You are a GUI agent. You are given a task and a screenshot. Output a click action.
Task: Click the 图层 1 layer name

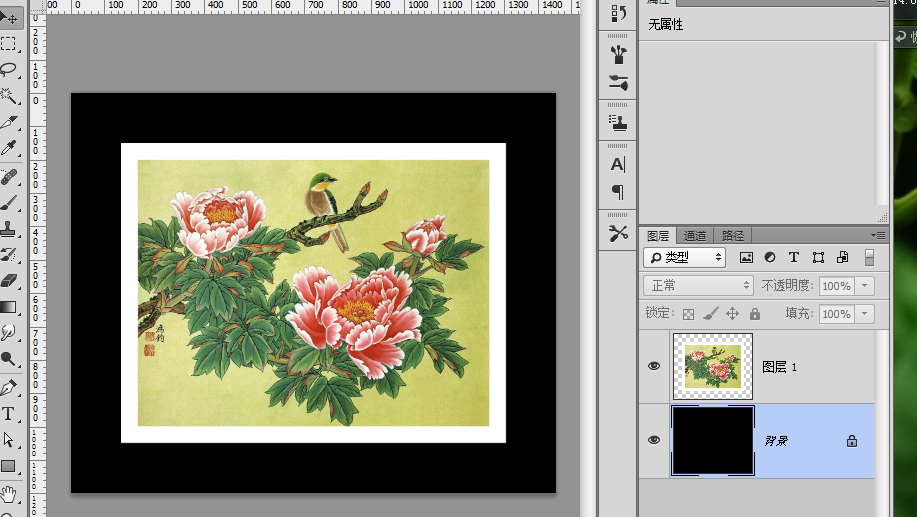coord(780,367)
